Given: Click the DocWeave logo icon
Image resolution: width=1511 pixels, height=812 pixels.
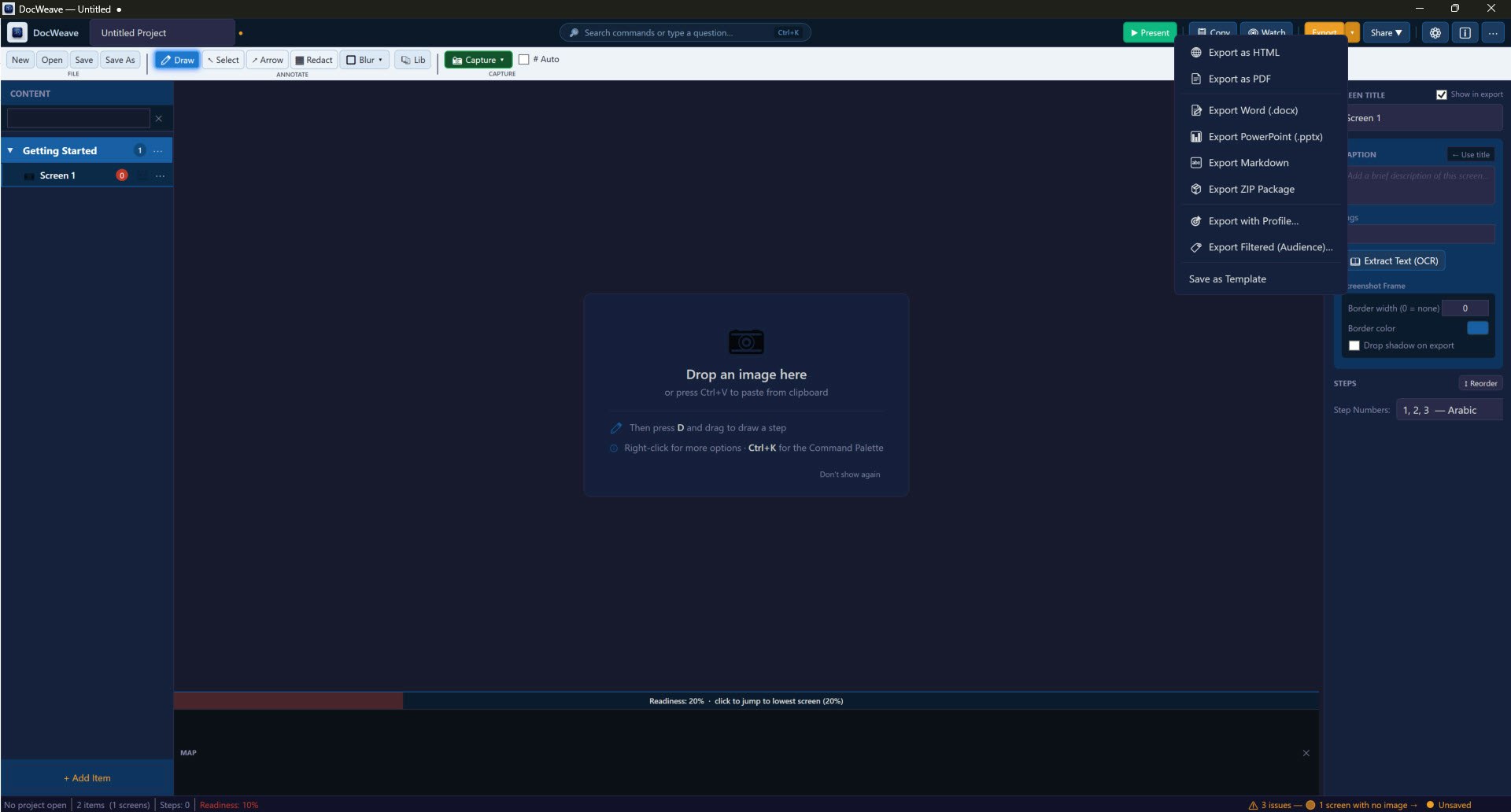Looking at the screenshot, I should click(17, 32).
